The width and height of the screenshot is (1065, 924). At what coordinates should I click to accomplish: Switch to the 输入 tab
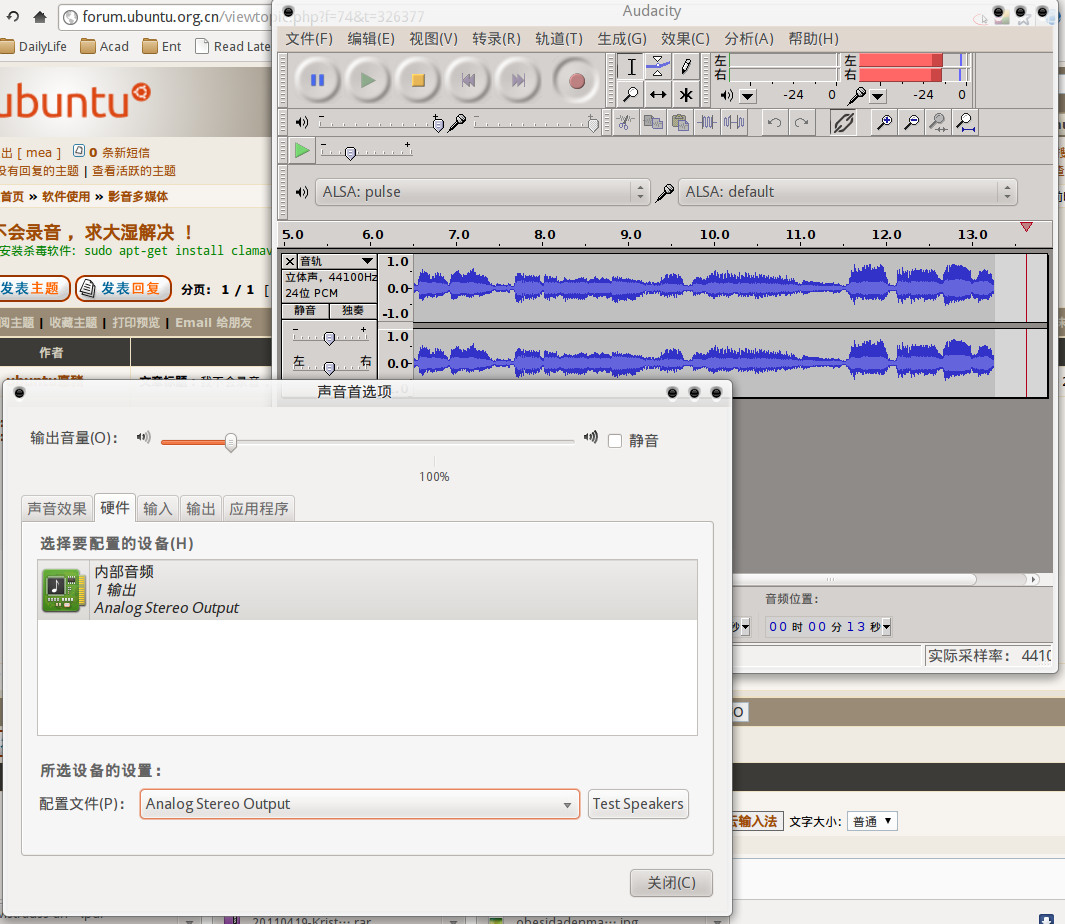(x=158, y=509)
